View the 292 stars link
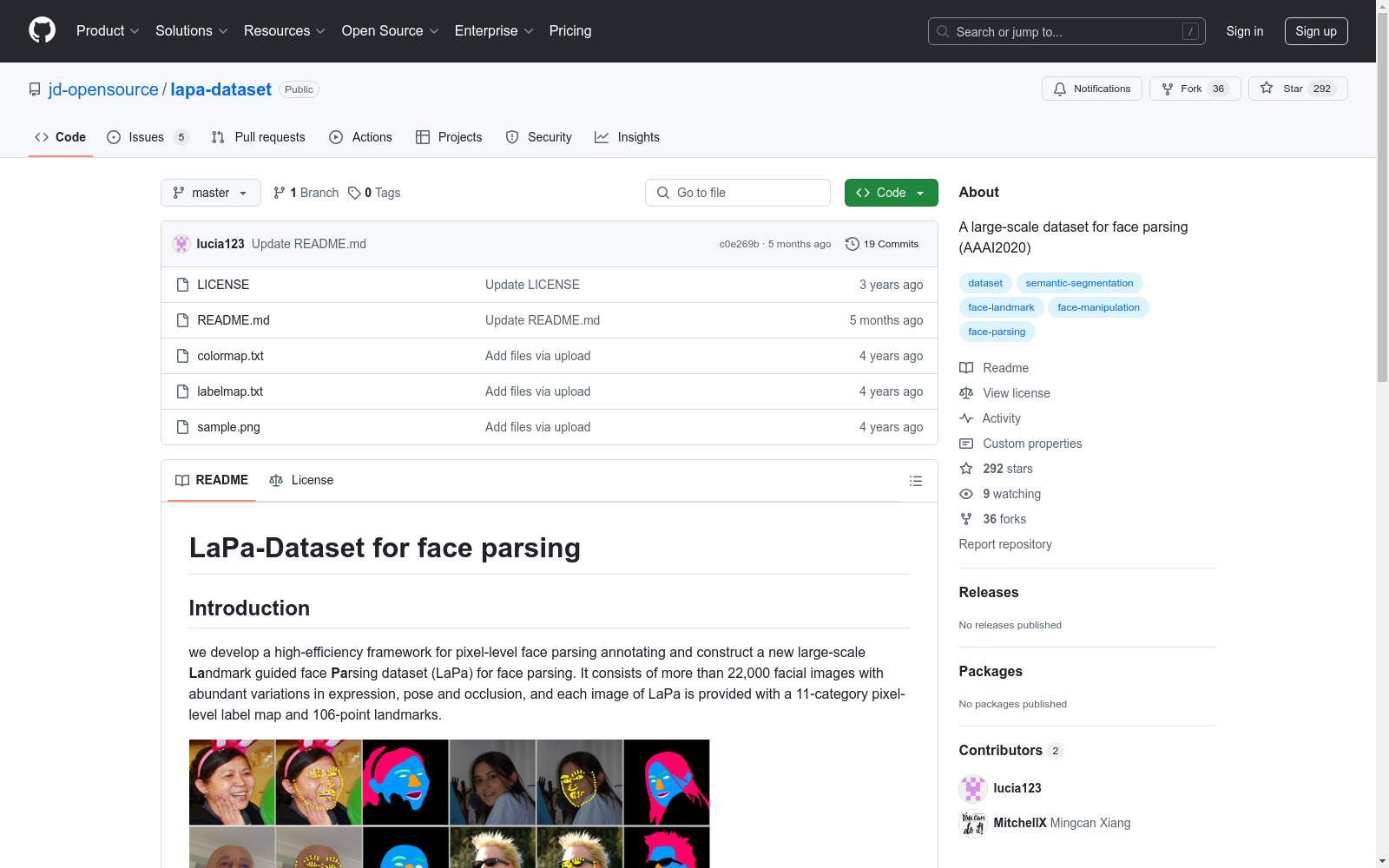Screen dimensions: 1389x868 [996, 469]
